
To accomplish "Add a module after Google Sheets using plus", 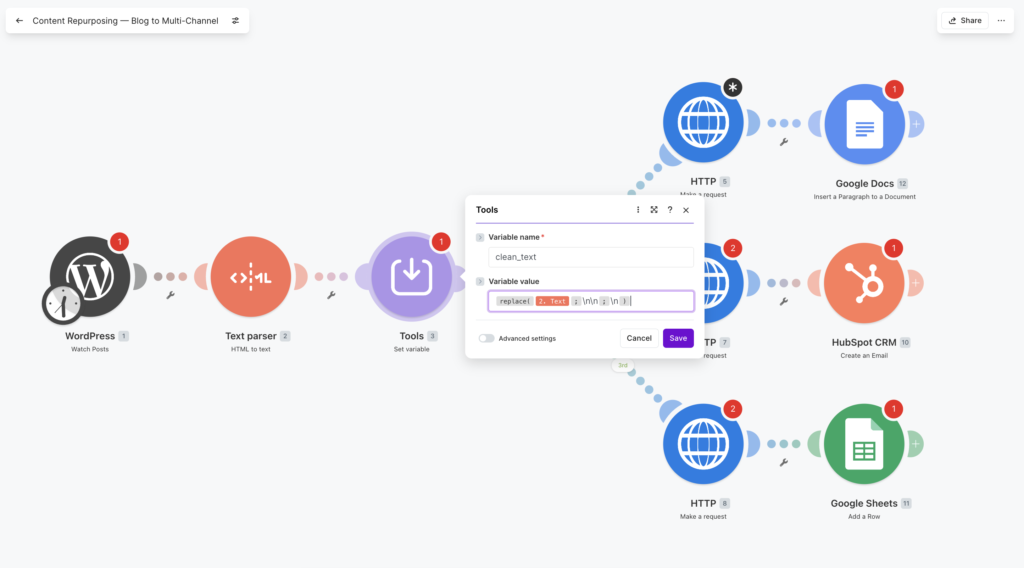I will pyautogui.click(x=916, y=444).
